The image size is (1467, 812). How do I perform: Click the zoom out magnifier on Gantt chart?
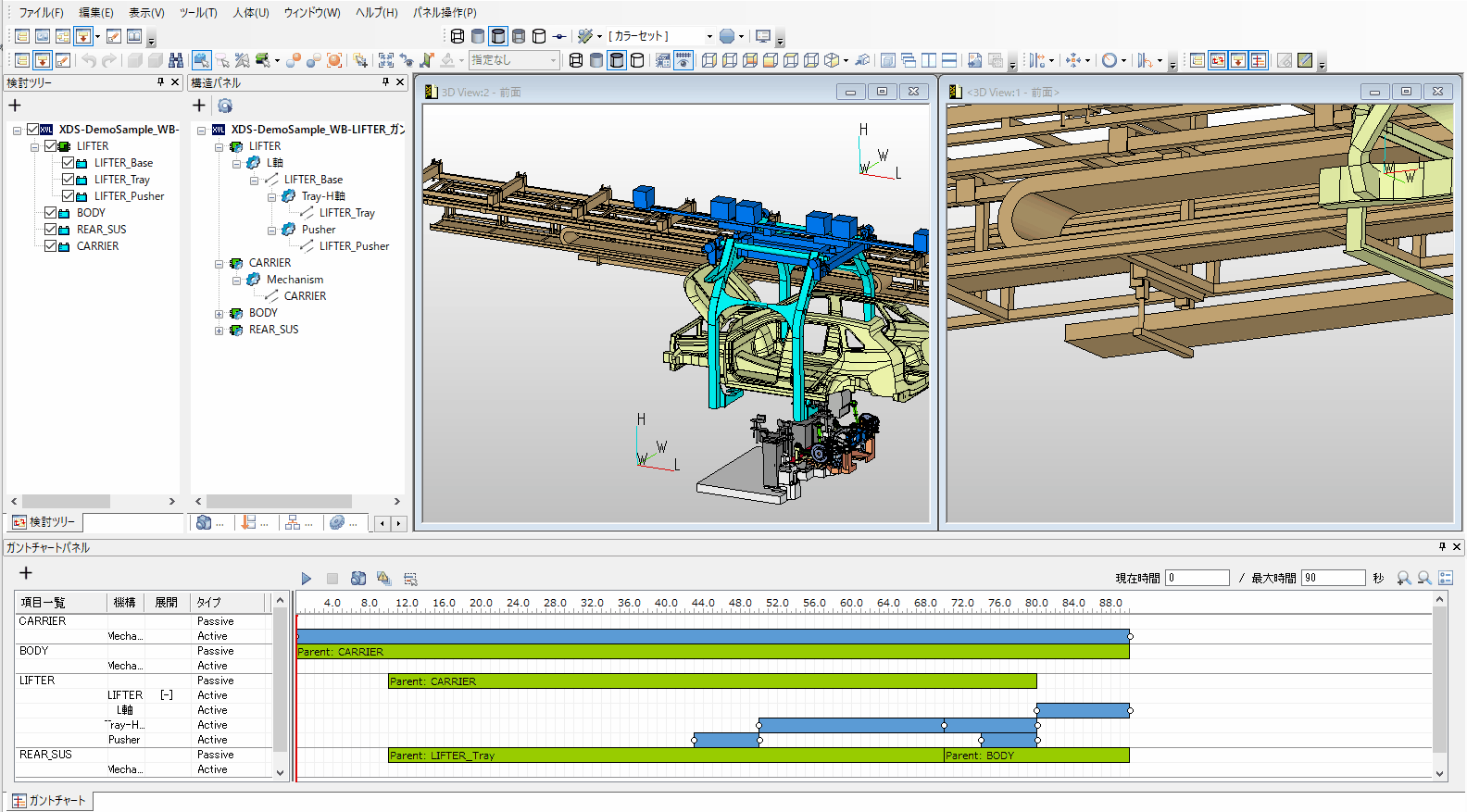[x=1424, y=578]
